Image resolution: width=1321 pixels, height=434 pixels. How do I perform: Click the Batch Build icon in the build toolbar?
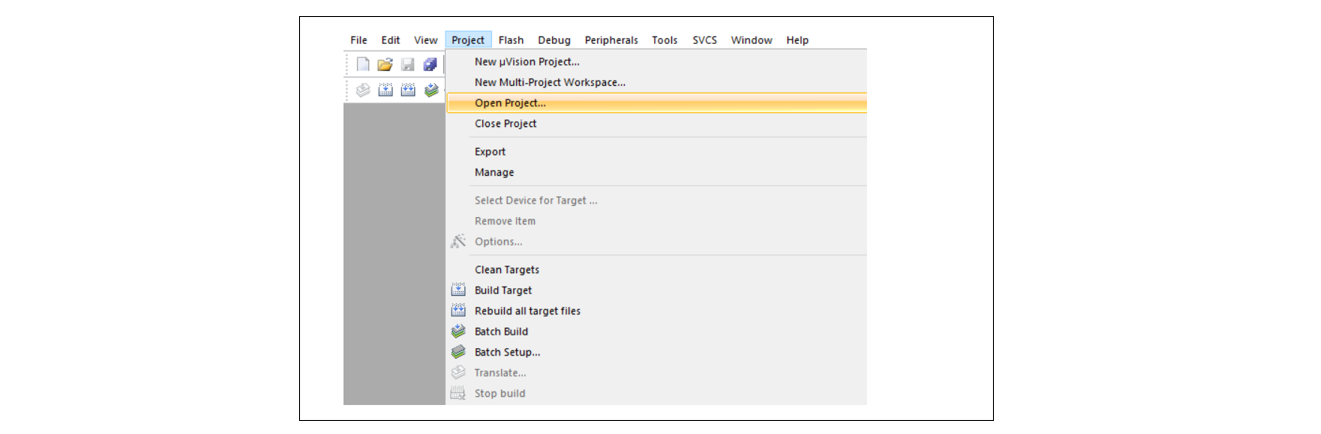[x=431, y=90]
